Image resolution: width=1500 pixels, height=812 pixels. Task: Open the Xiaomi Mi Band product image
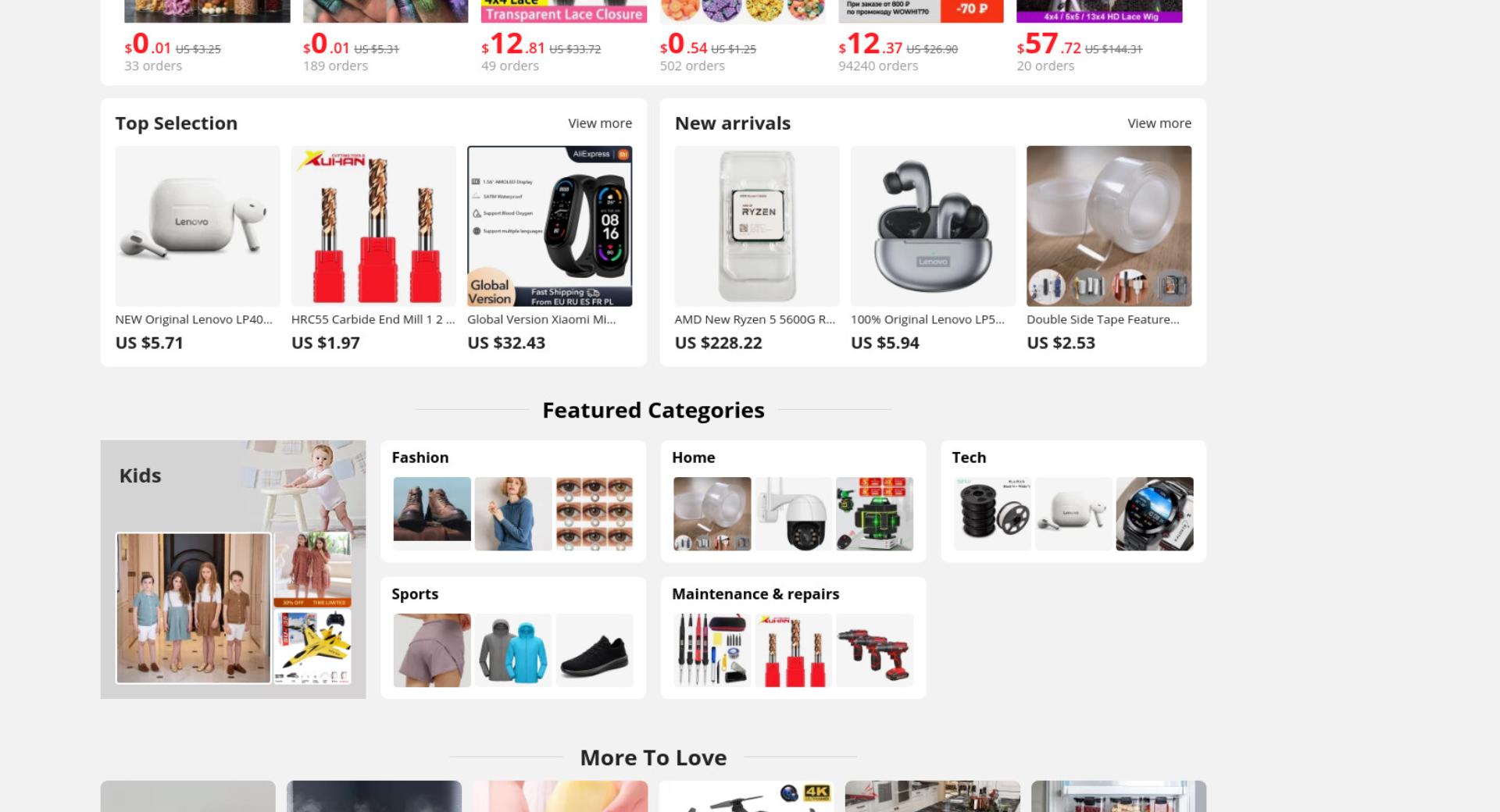(550, 226)
